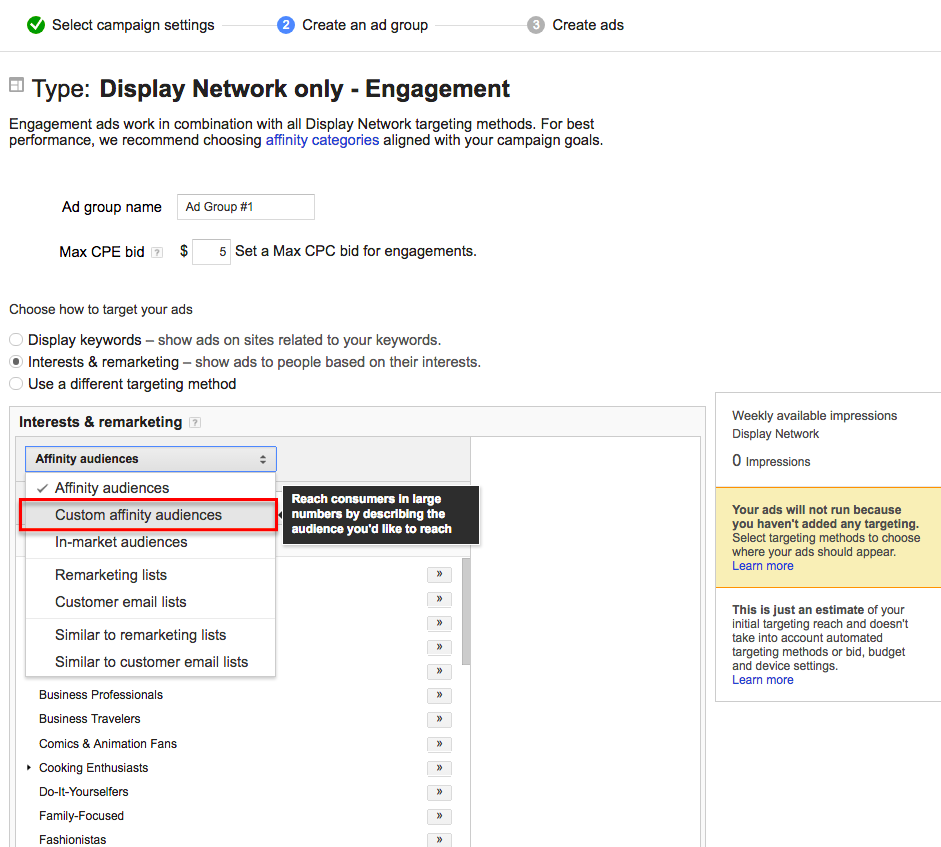Screen dimensions: 941x847
Task: Add Business Professionals using its arrow button
Action: [x=438, y=695]
